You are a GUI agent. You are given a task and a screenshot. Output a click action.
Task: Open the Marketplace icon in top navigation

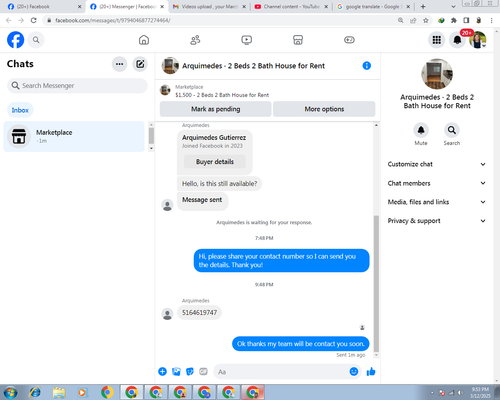click(298, 40)
